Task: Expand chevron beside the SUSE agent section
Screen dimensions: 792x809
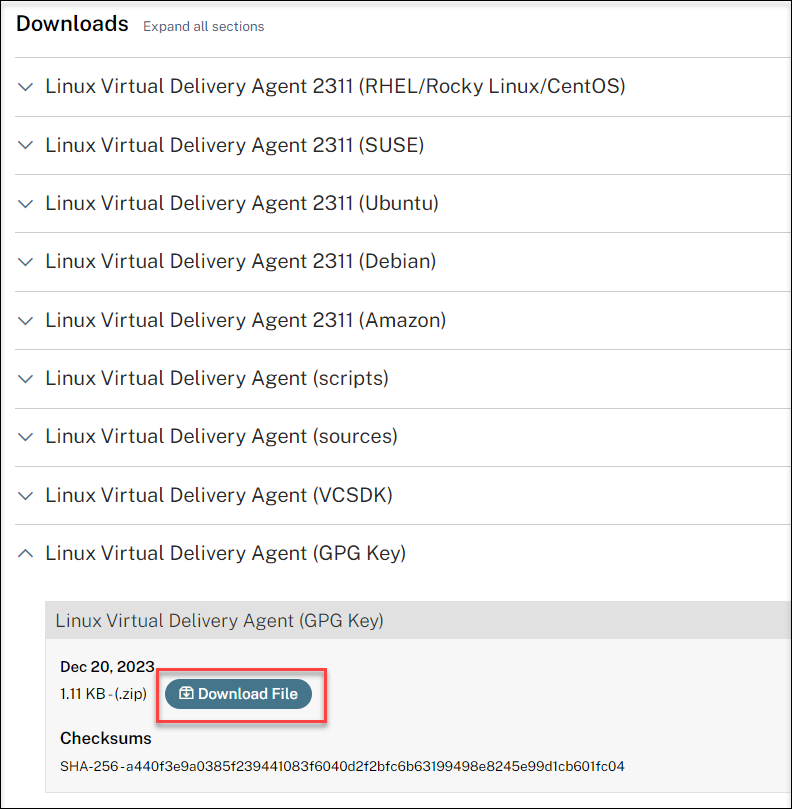Action: point(26,145)
